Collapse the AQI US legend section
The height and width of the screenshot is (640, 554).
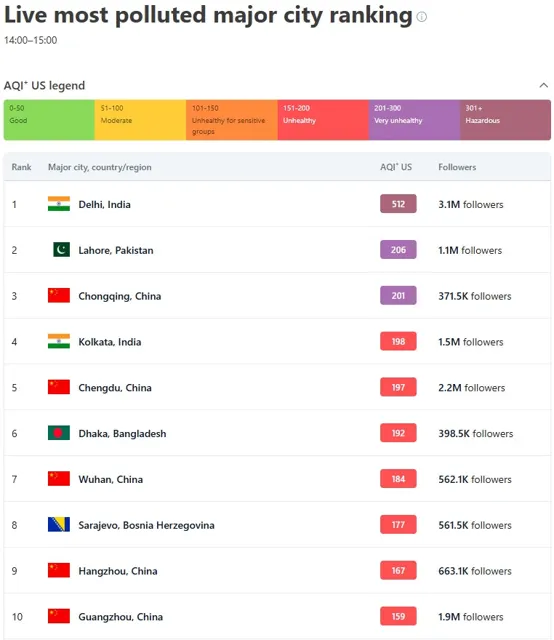point(543,85)
